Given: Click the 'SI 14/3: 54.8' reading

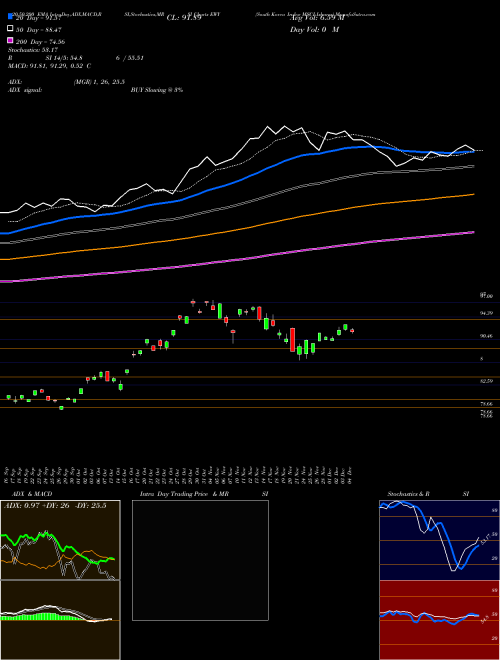Looking at the screenshot, I should point(64,58).
